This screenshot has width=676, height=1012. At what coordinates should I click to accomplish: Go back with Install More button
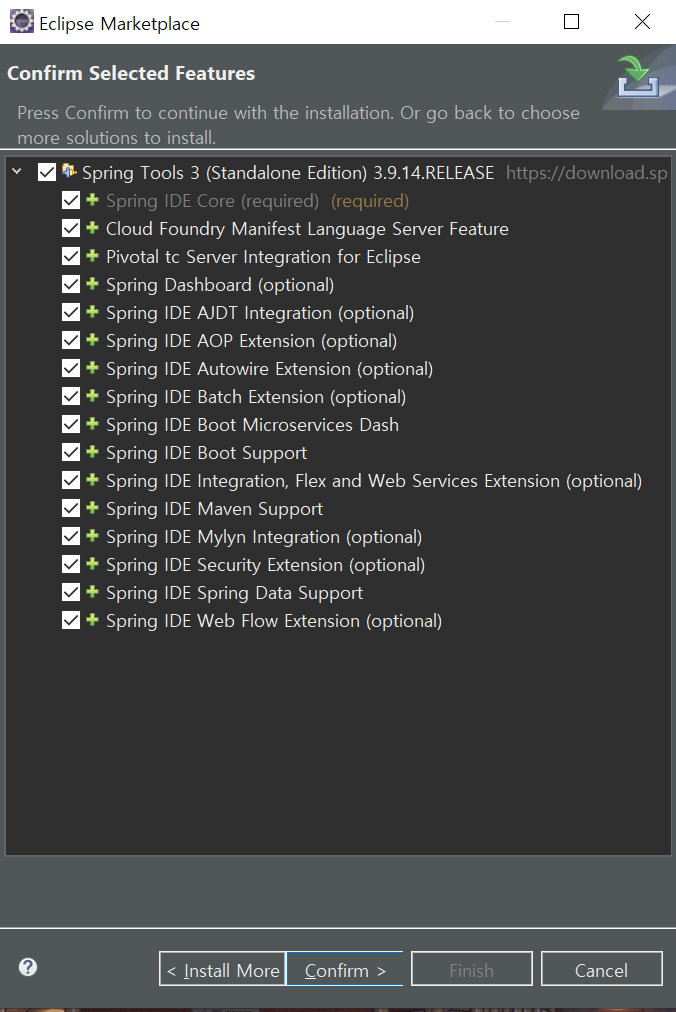coord(223,969)
